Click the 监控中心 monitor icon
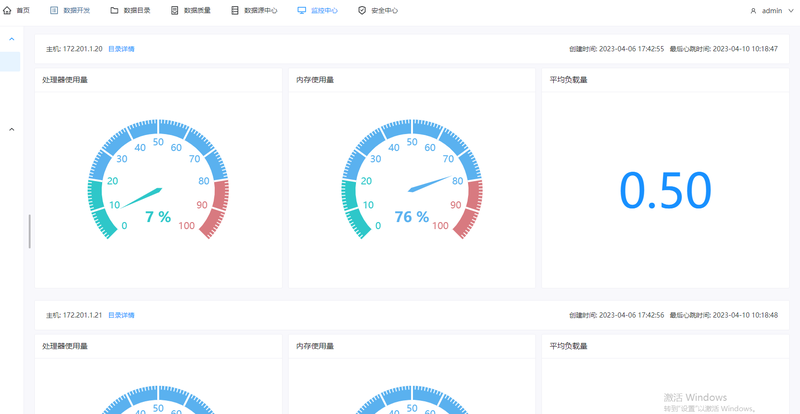The image size is (800, 414). [x=302, y=10]
